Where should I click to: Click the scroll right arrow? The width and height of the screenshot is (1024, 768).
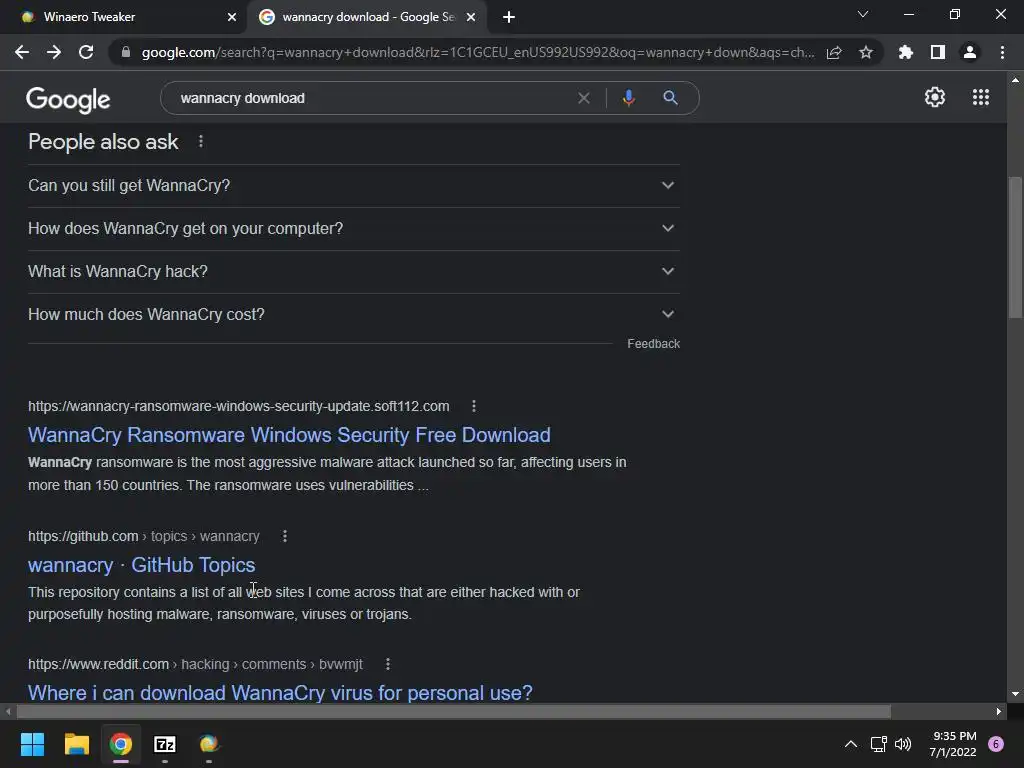point(999,711)
